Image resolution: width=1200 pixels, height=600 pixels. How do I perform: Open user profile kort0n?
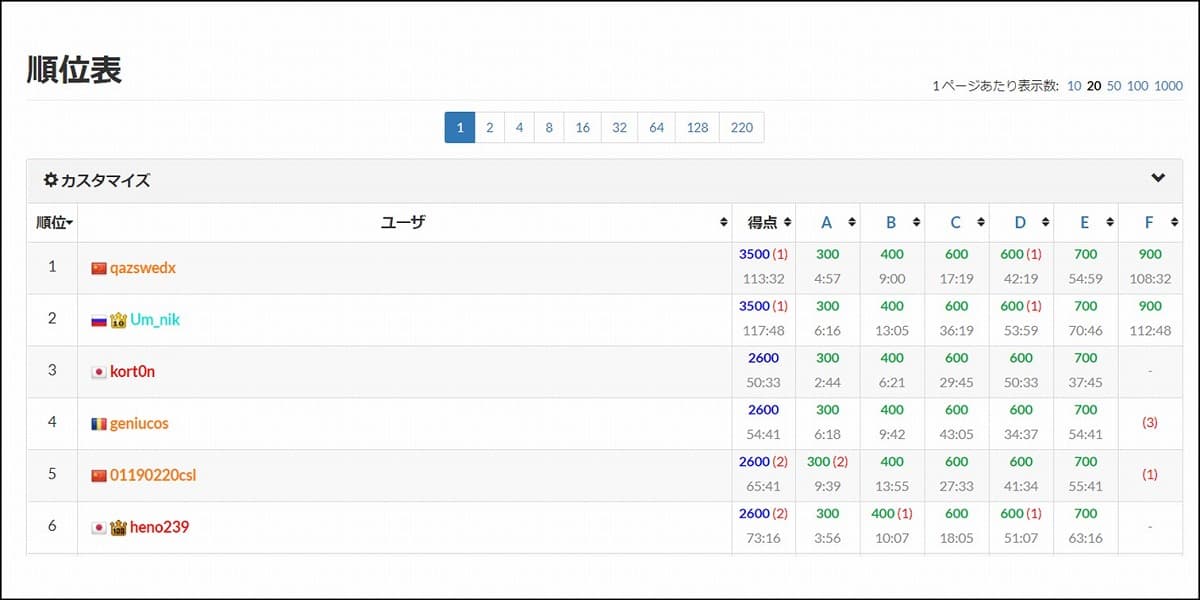(132, 372)
